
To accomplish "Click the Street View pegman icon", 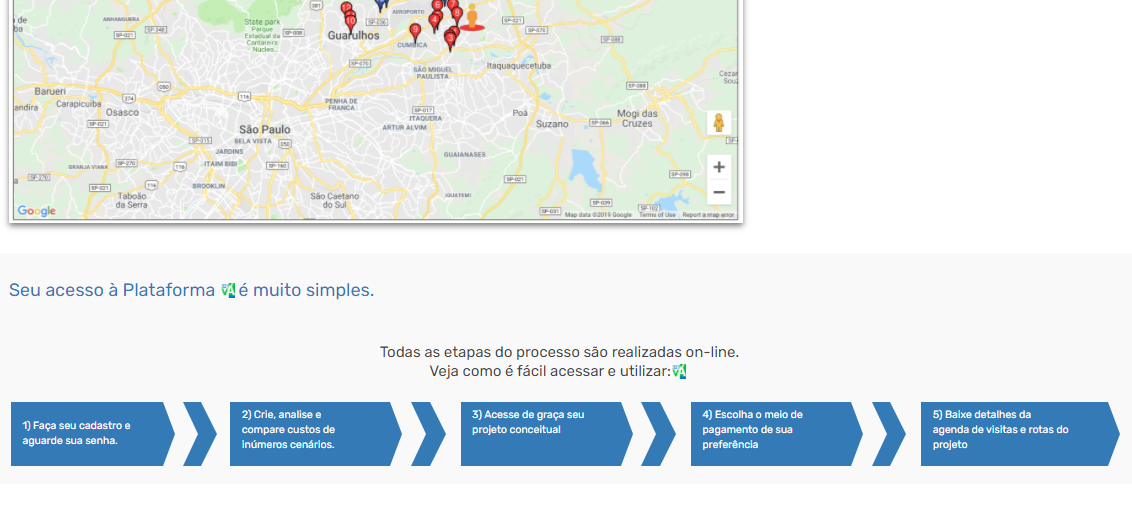I will tap(718, 123).
